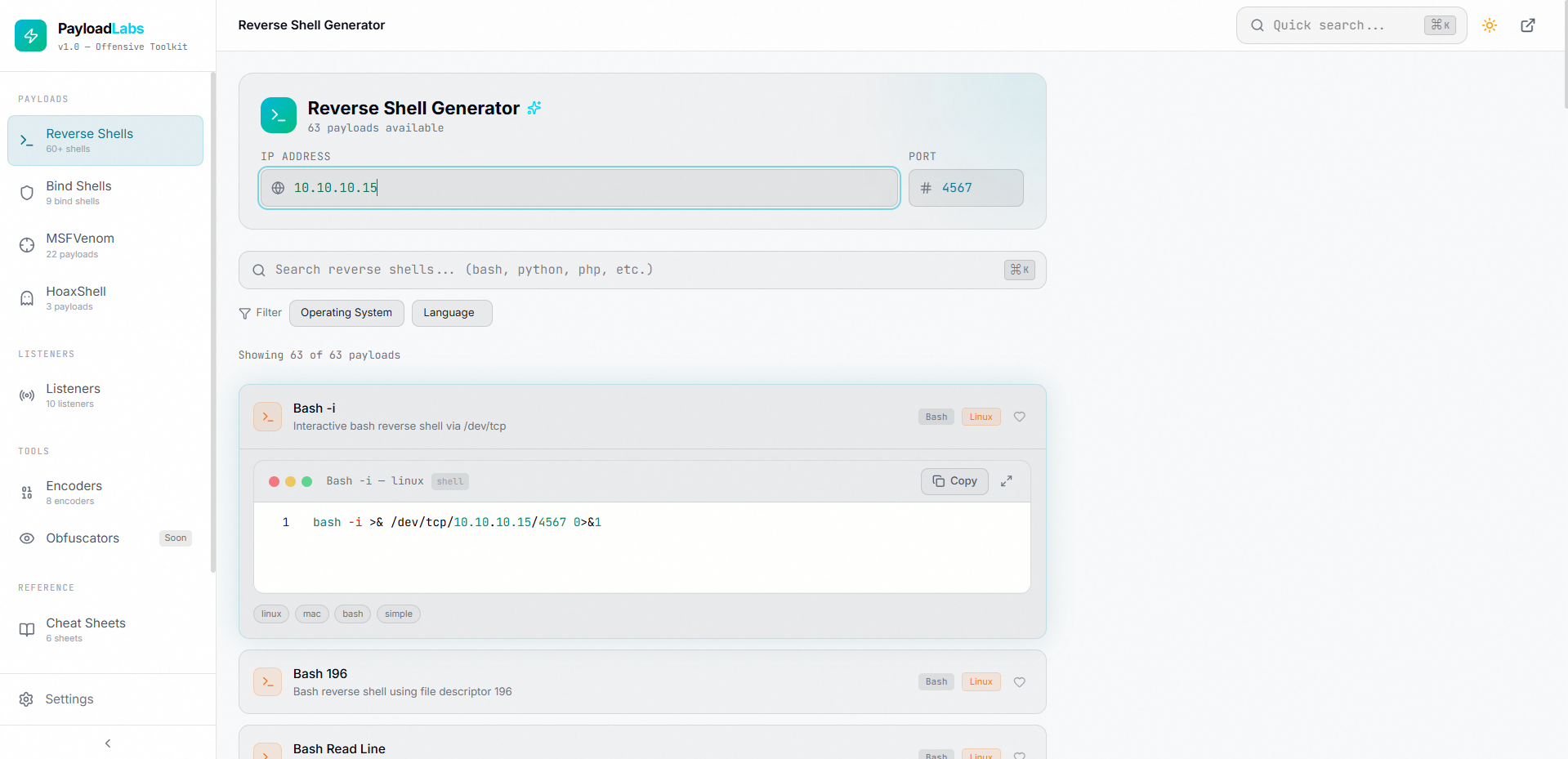The image size is (1568, 759).
Task: Open the Encoders tools page
Action: [105, 493]
